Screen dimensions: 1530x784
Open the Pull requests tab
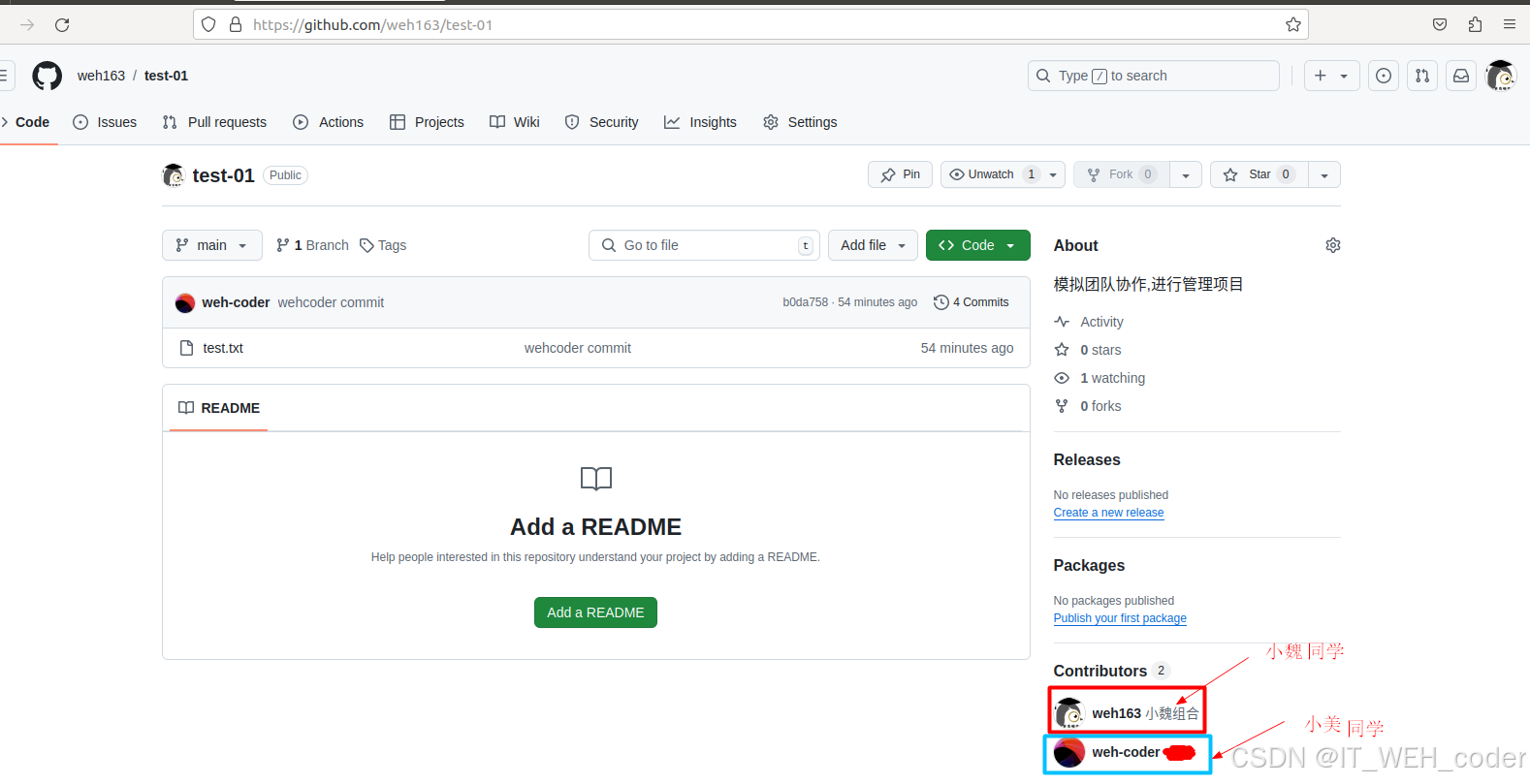(214, 122)
